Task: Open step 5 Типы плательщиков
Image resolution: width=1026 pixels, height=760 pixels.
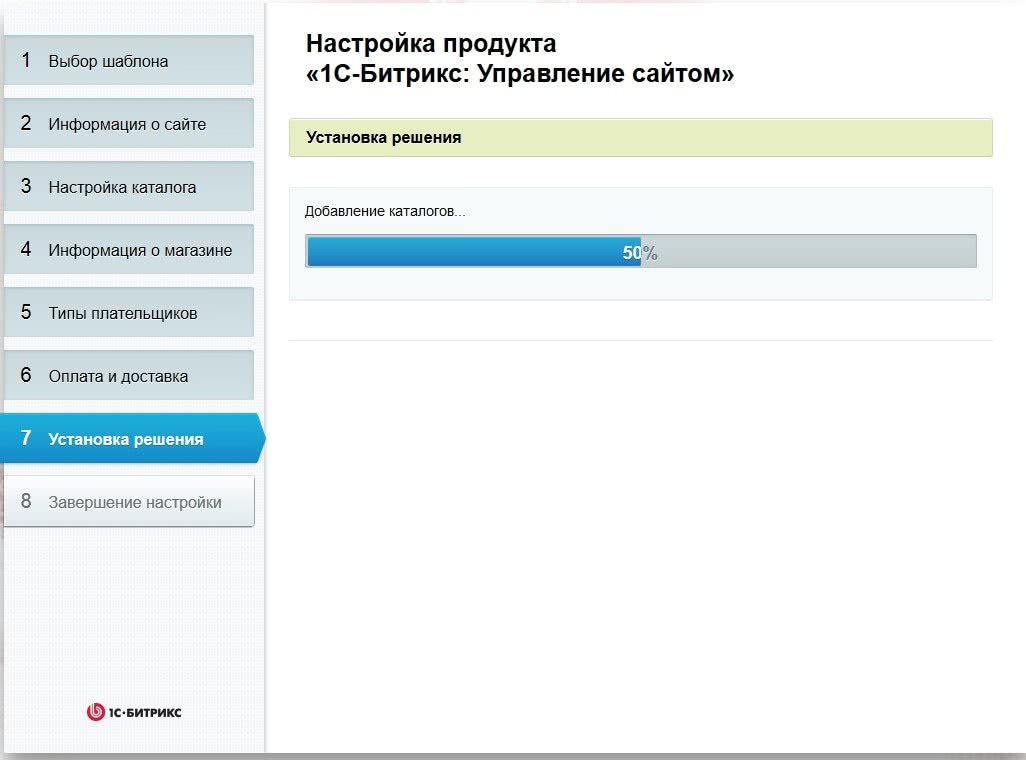Action: point(129,312)
